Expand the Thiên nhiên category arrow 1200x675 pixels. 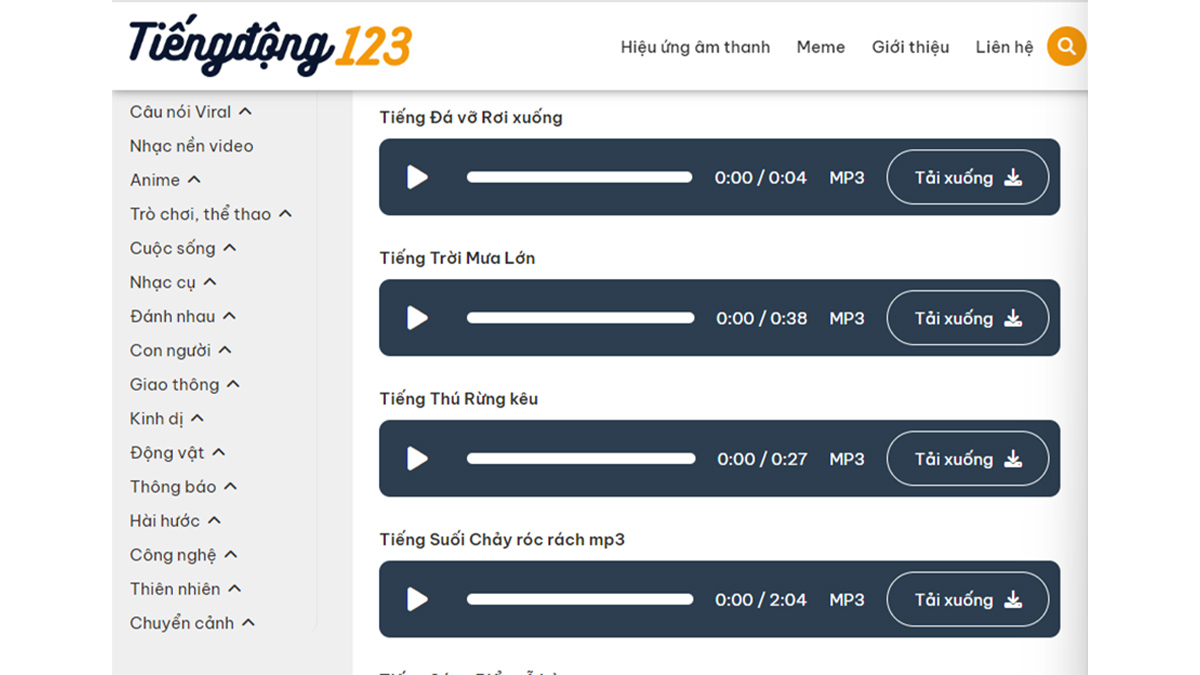[234, 589]
